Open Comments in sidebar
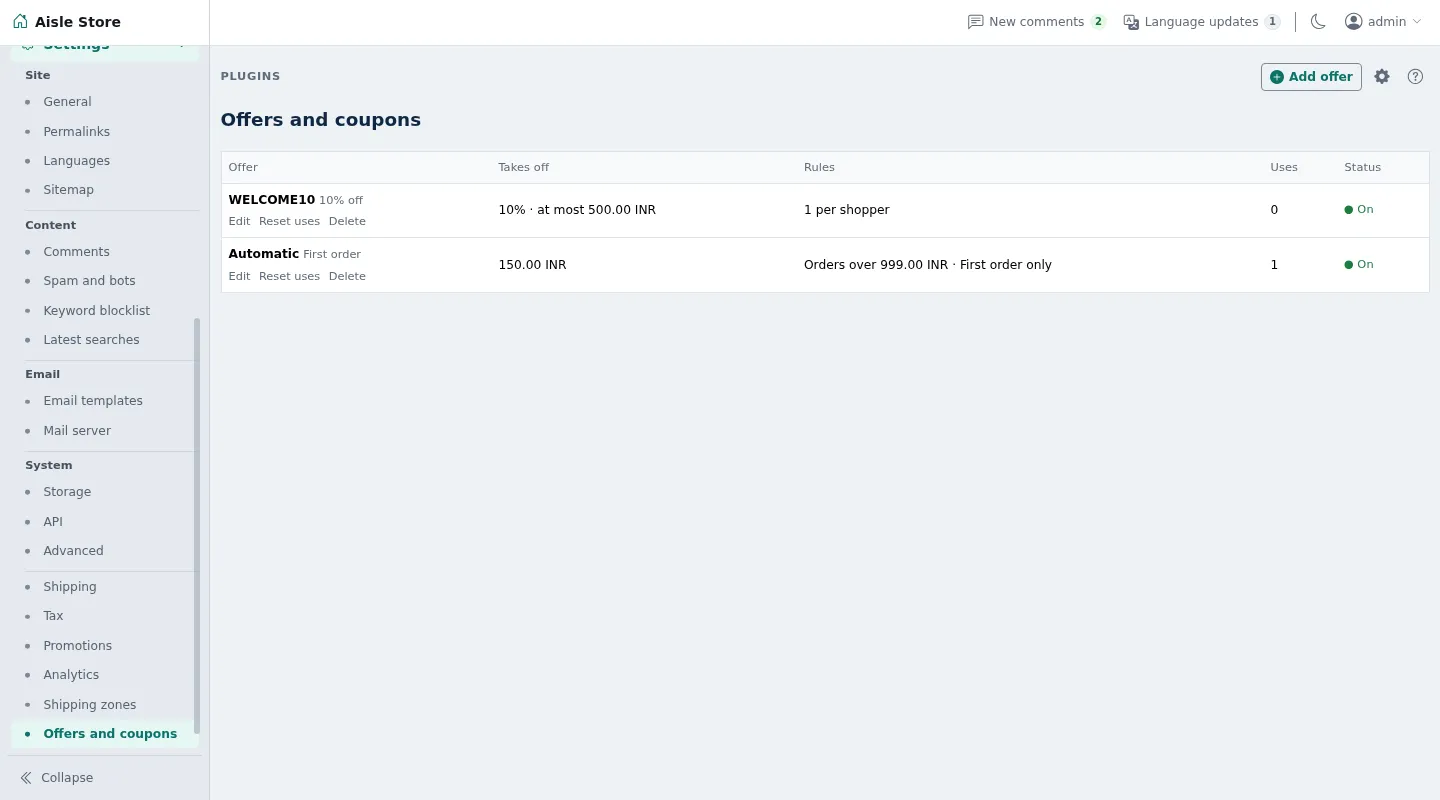The image size is (1440, 800). pos(76,252)
